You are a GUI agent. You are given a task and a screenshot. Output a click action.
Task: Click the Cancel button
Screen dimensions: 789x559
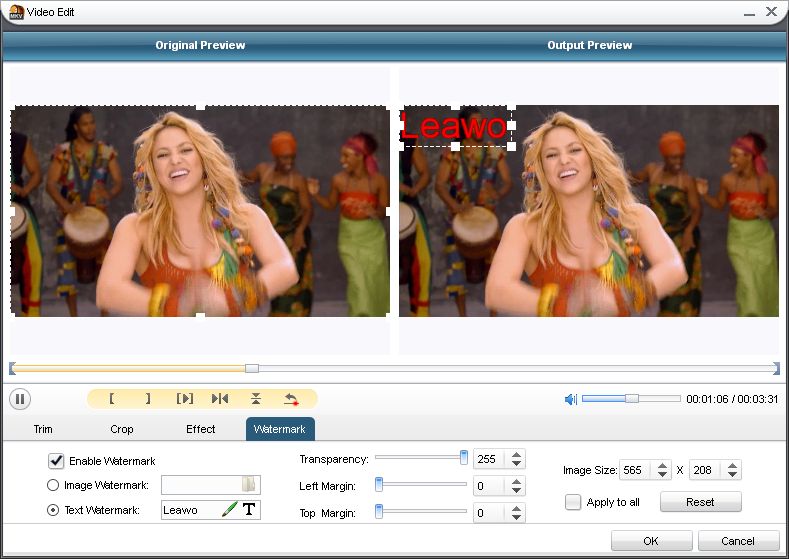(x=738, y=541)
